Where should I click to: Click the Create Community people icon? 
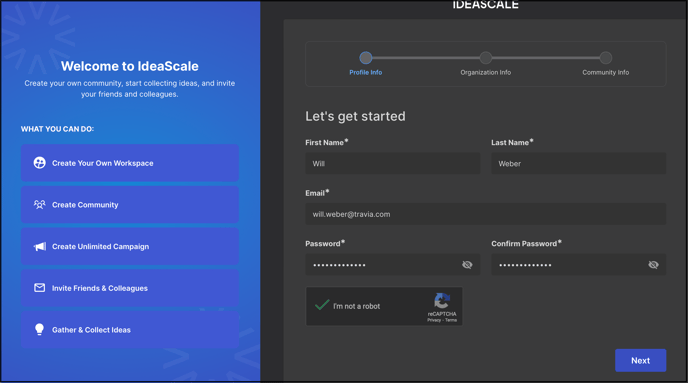[39, 204]
